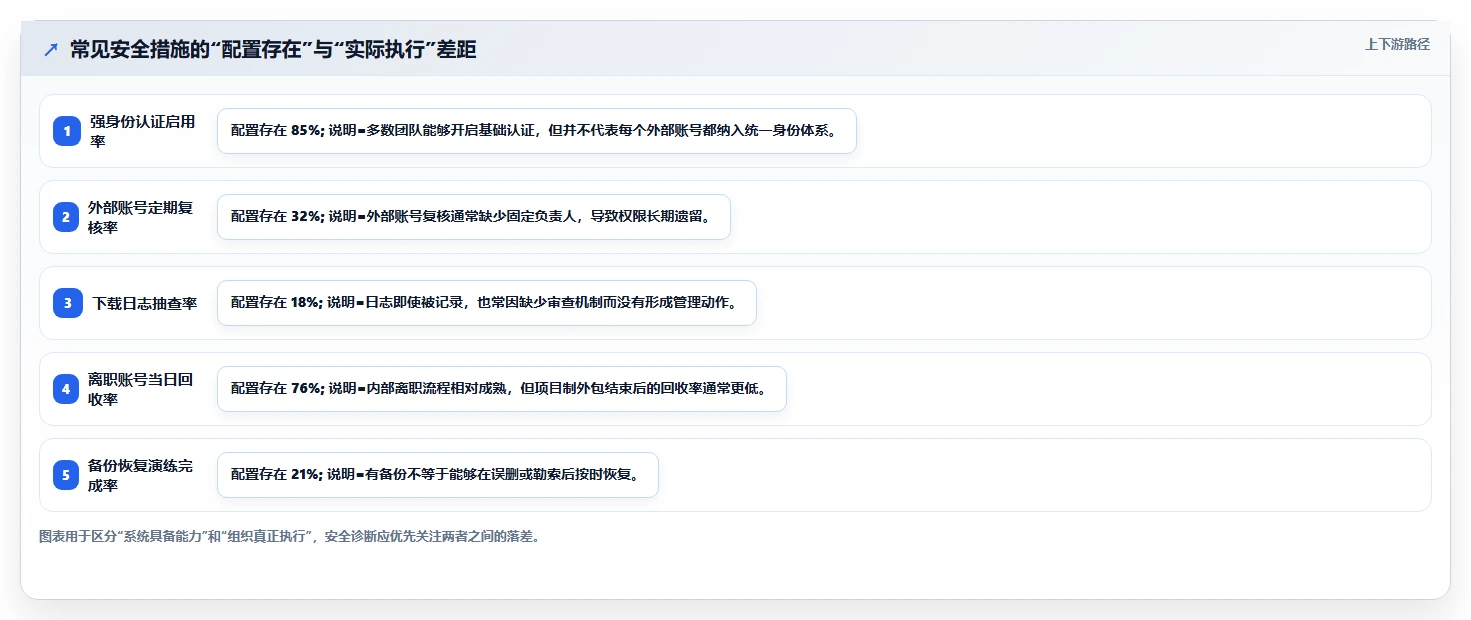The height and width of the screenshot is (620, 1471).
Task: Select the 离职账号当日回收率 row label
Action: 140,389
